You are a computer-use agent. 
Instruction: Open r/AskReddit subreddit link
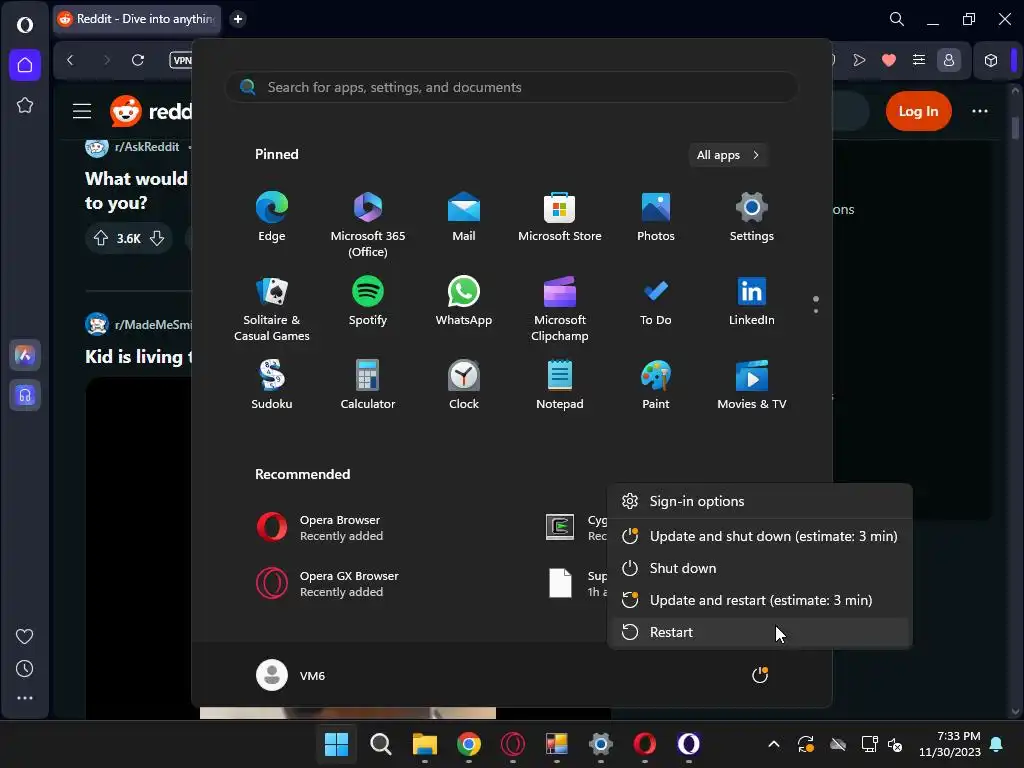[147, 147]
